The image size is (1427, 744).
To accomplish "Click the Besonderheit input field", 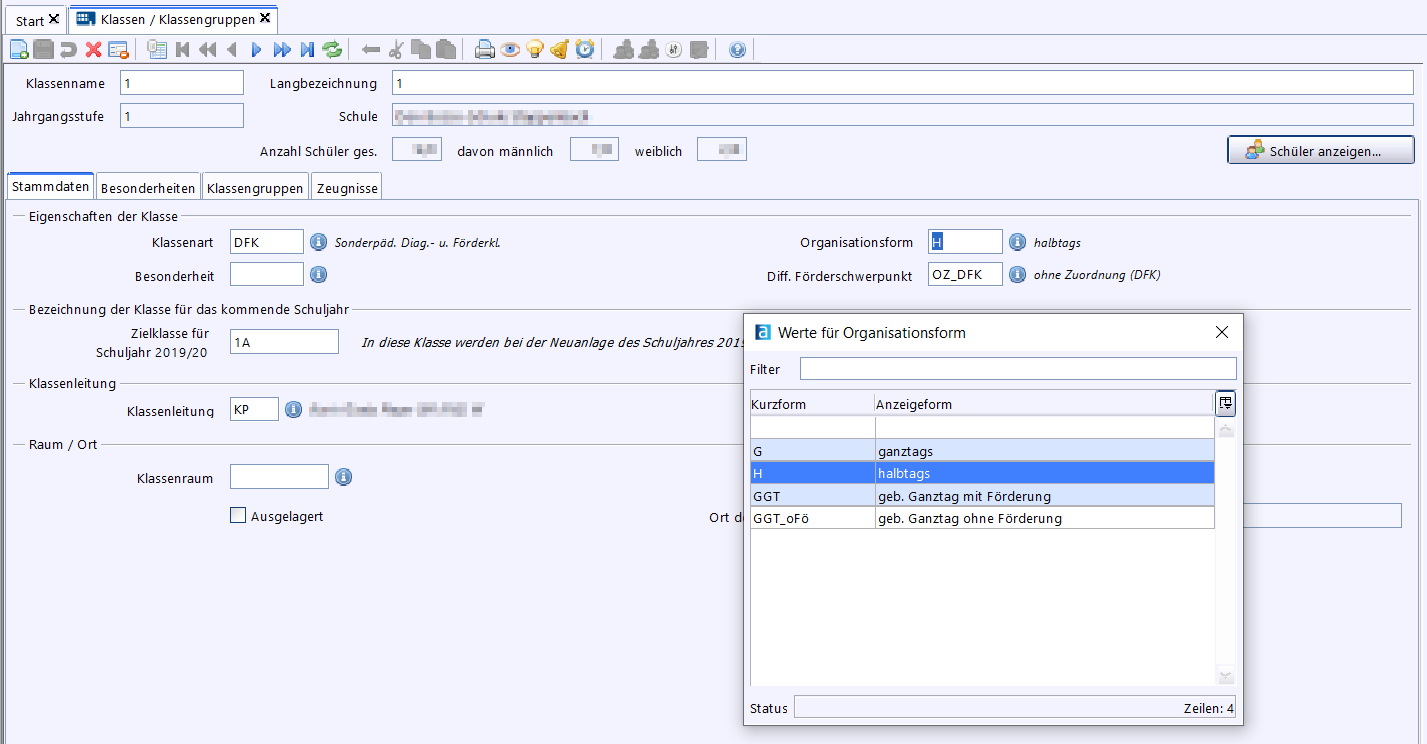I will (x=267, y=274).
